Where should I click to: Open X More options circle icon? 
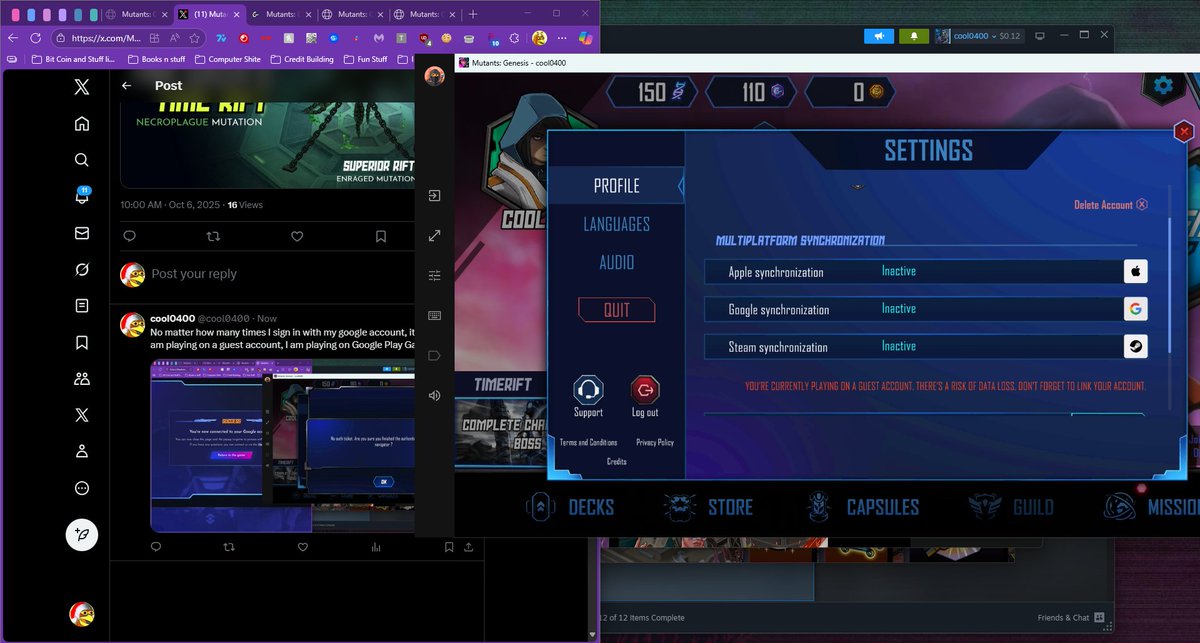pyautogui.click(x=82, y=488)
